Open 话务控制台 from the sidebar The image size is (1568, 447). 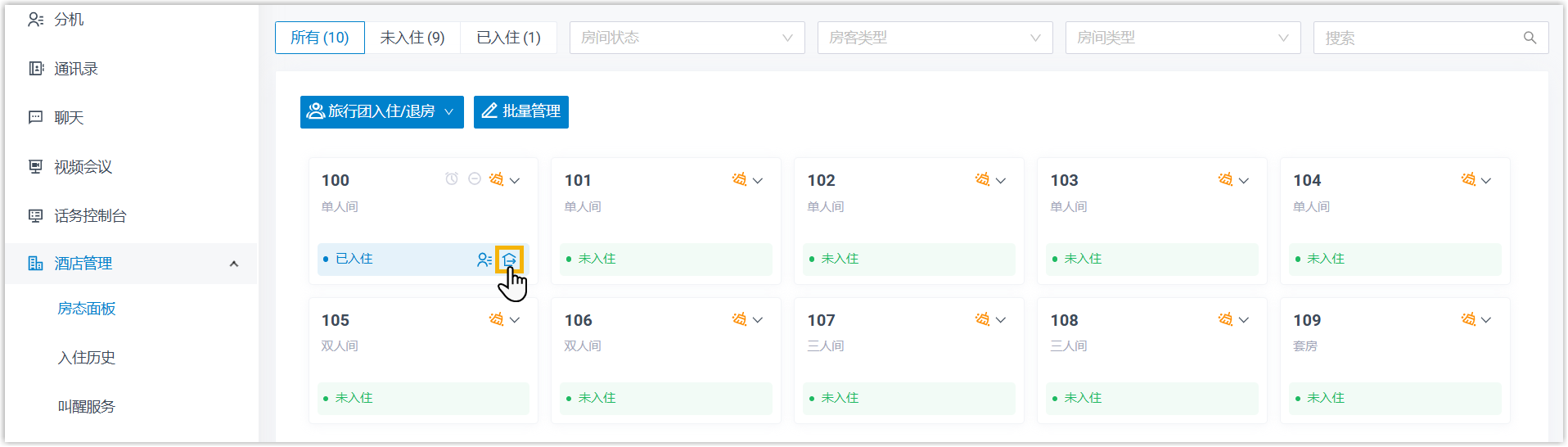coord(90,216)
